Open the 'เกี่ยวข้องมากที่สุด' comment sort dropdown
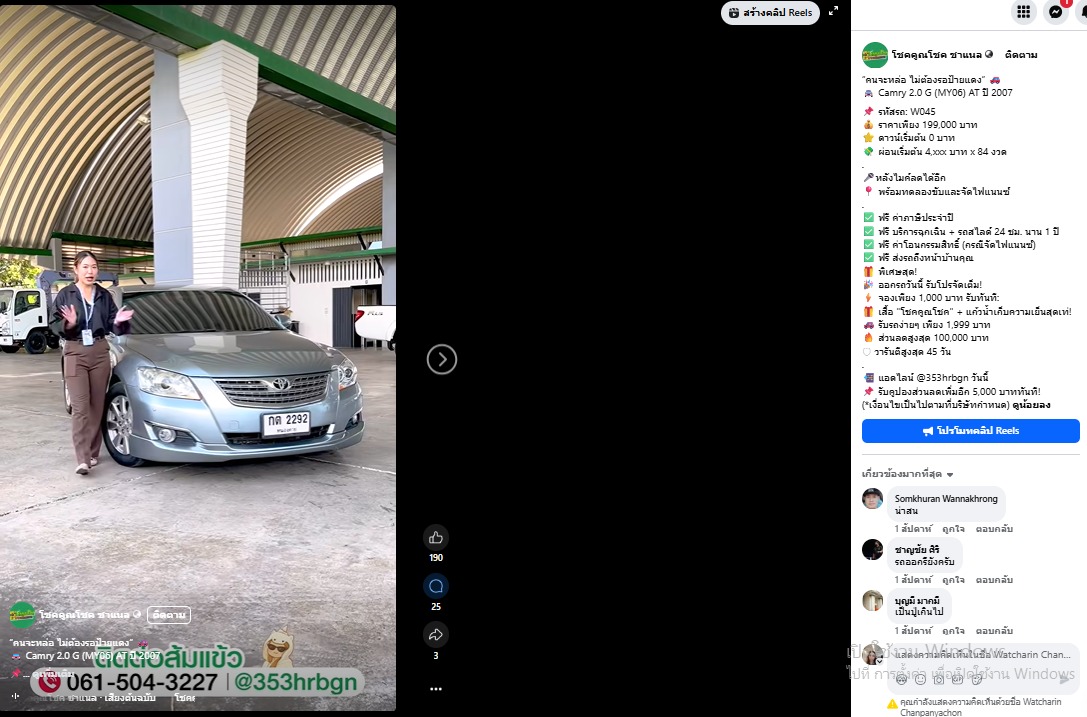The height and width of the screenshot is (717, 1087). [907, 474]
